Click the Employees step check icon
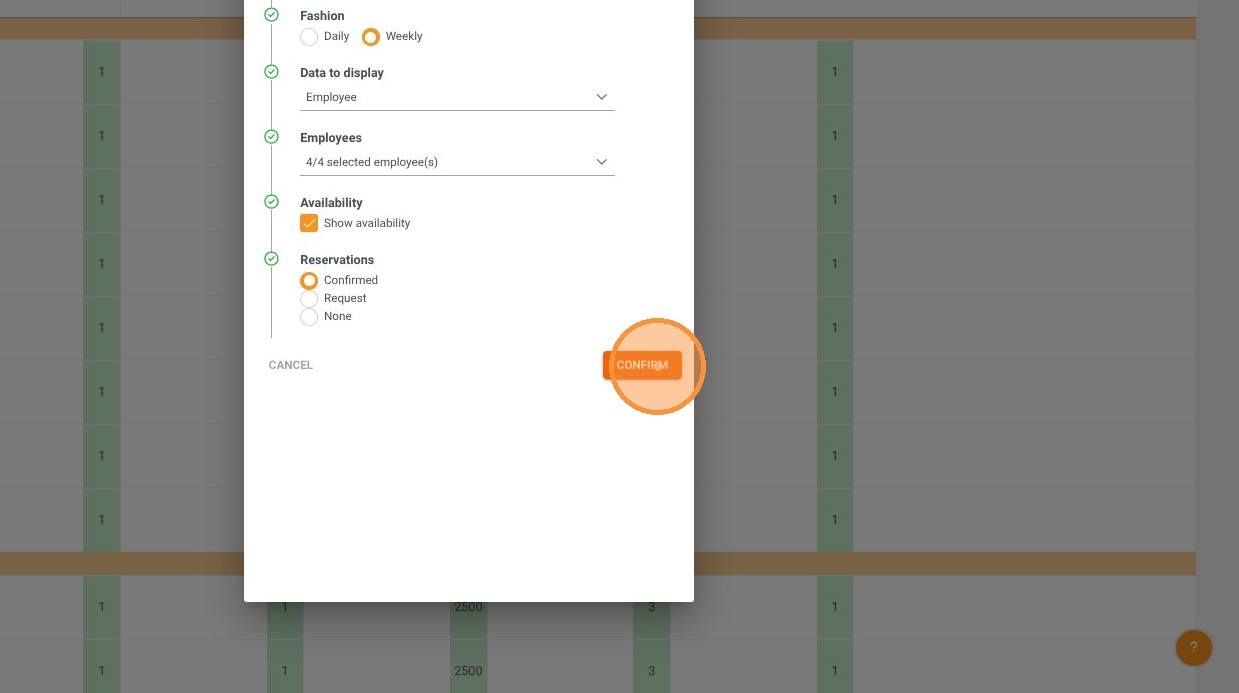The height and width of the screenshot is (693, 1239). [271, 137]
